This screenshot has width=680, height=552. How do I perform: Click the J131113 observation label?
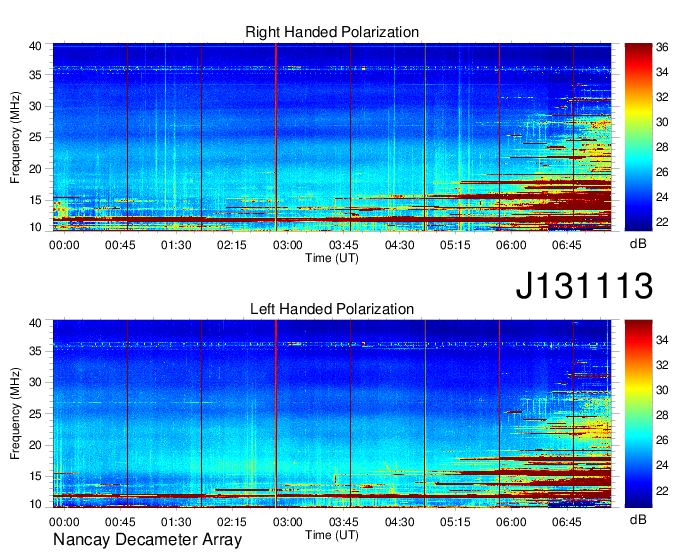[584, 285]
